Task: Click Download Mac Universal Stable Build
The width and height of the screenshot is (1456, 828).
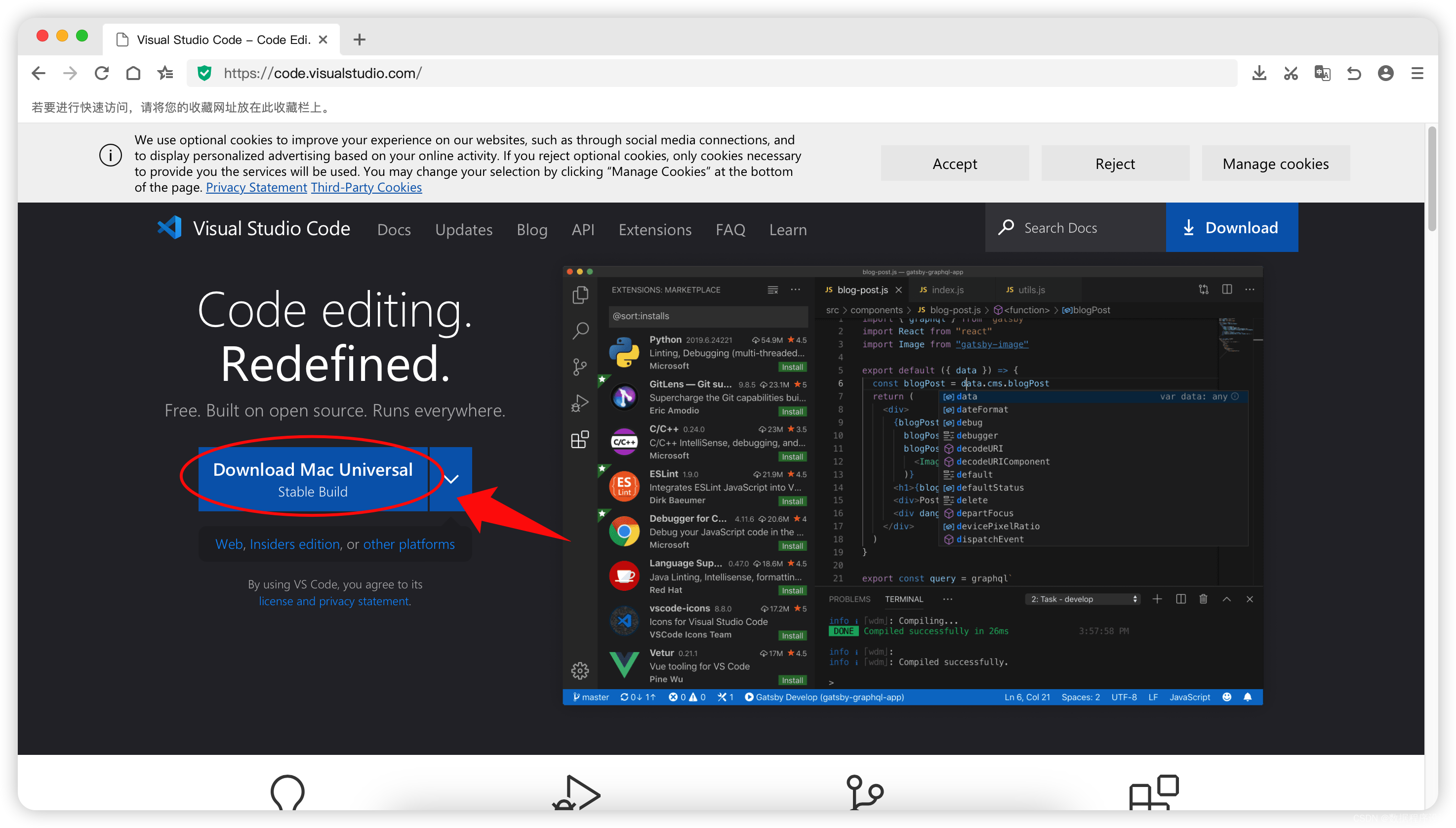Action: (313, 479)
